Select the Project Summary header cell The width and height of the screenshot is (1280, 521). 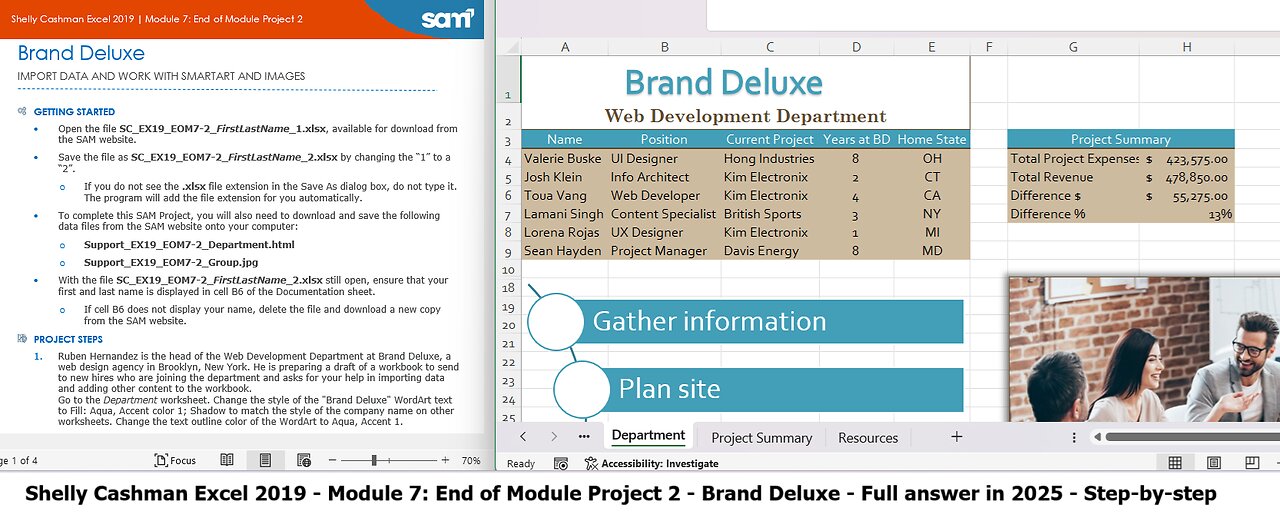1121,140
